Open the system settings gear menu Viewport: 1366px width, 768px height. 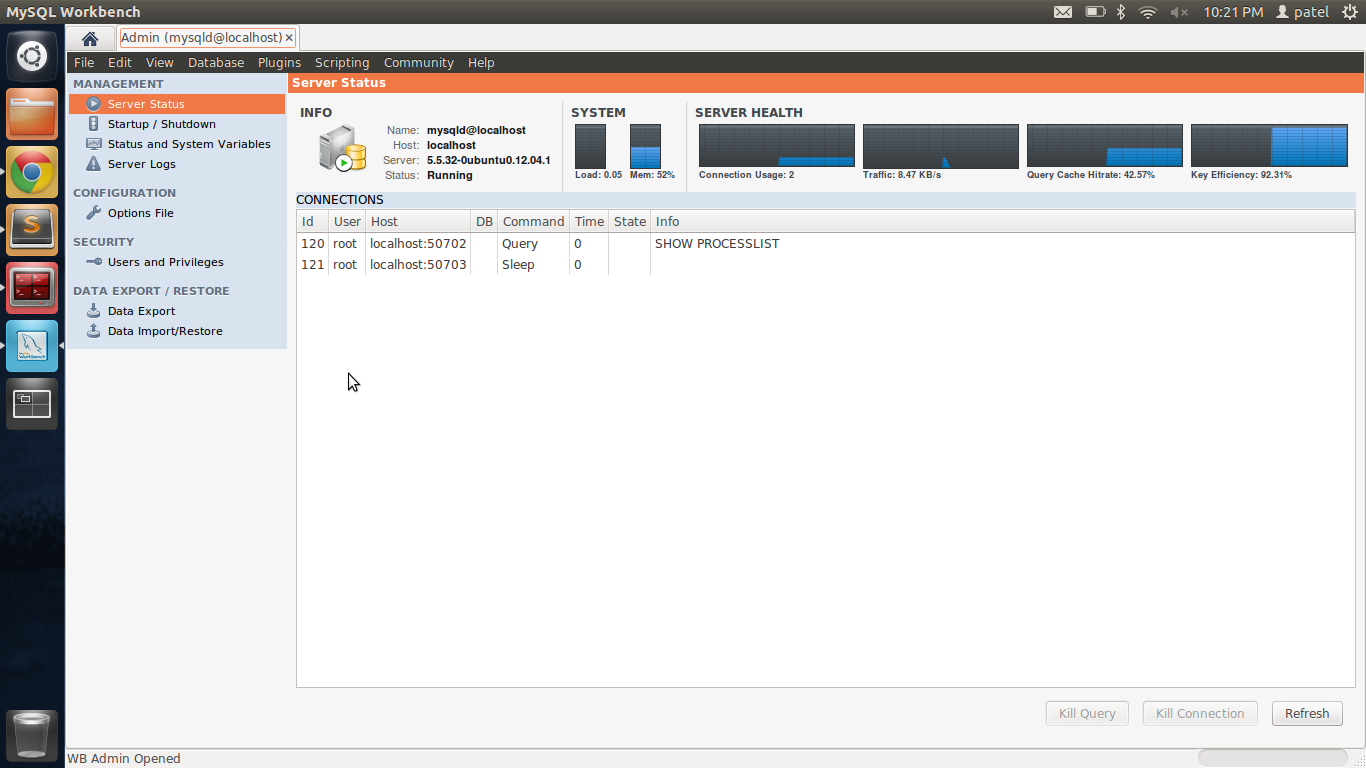(1350, 12)
